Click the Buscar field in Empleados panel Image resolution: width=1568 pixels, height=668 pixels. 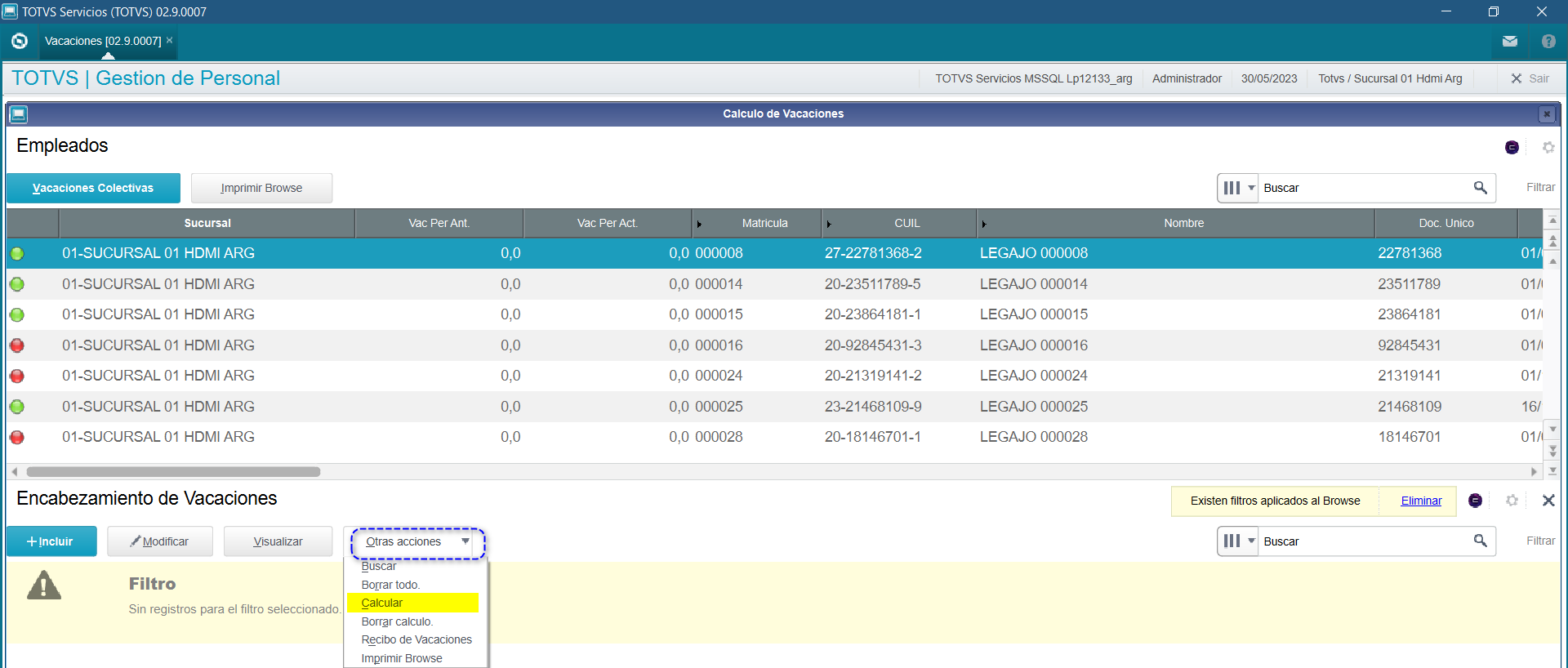1364,188
